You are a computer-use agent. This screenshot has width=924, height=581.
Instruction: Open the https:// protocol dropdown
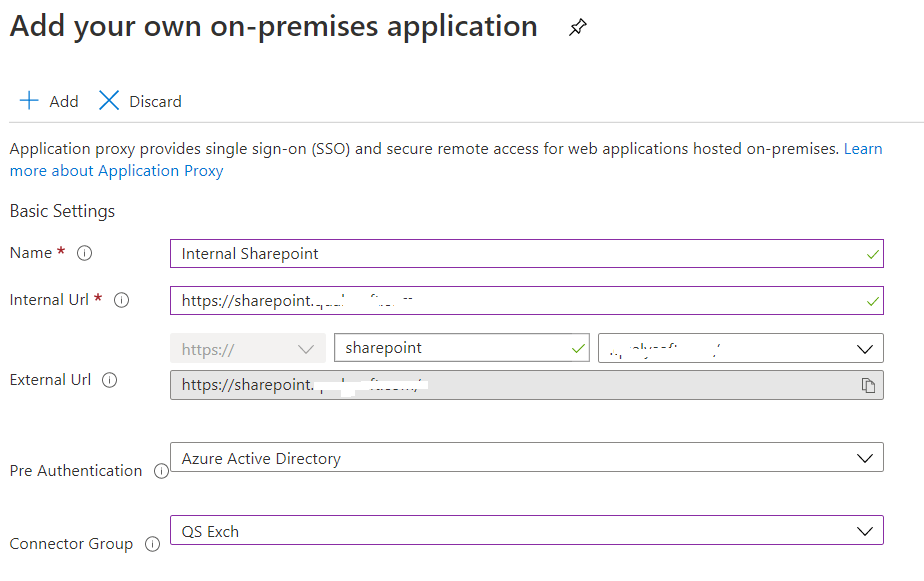(248, 349)
